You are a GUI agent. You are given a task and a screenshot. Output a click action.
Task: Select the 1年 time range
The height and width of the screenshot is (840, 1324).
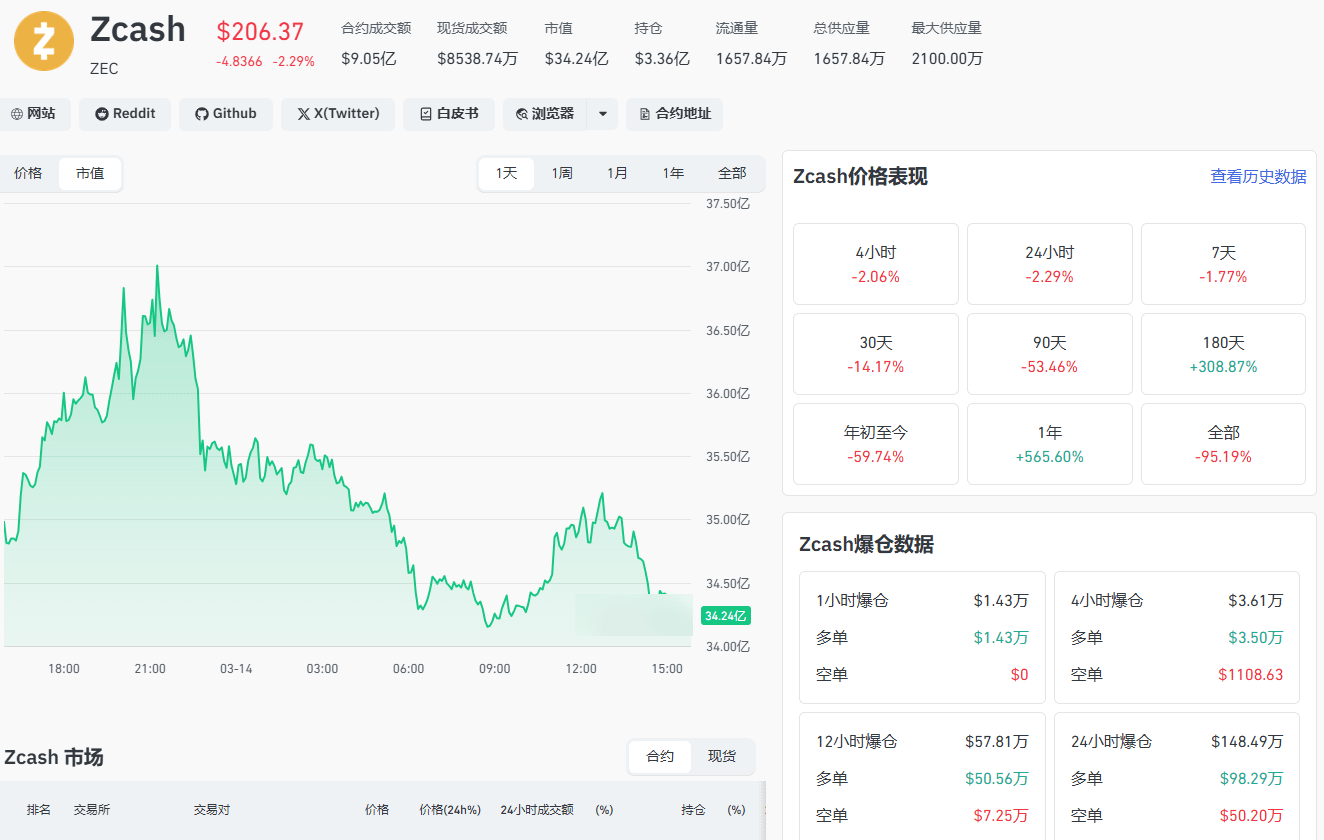(673, 173)
